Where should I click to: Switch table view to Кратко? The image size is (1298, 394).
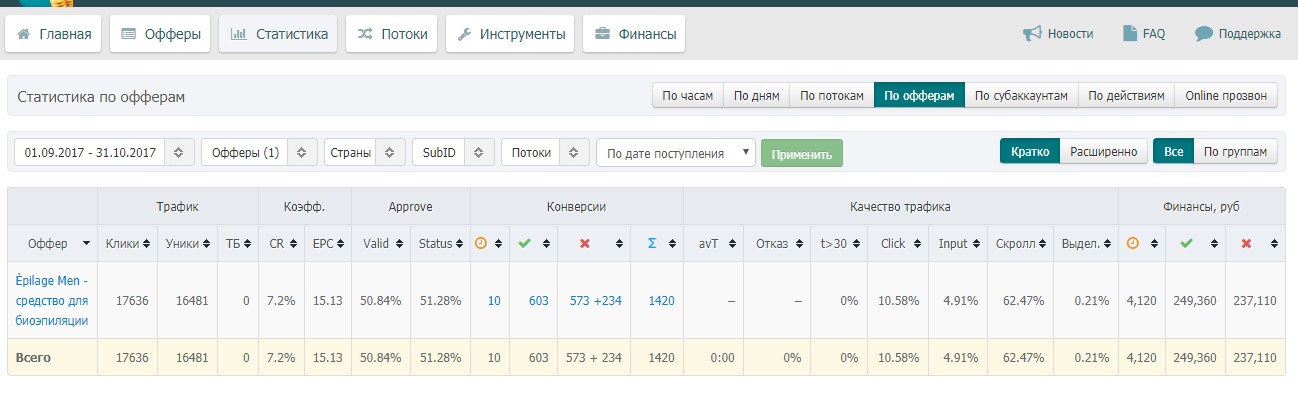point(1030,152)
